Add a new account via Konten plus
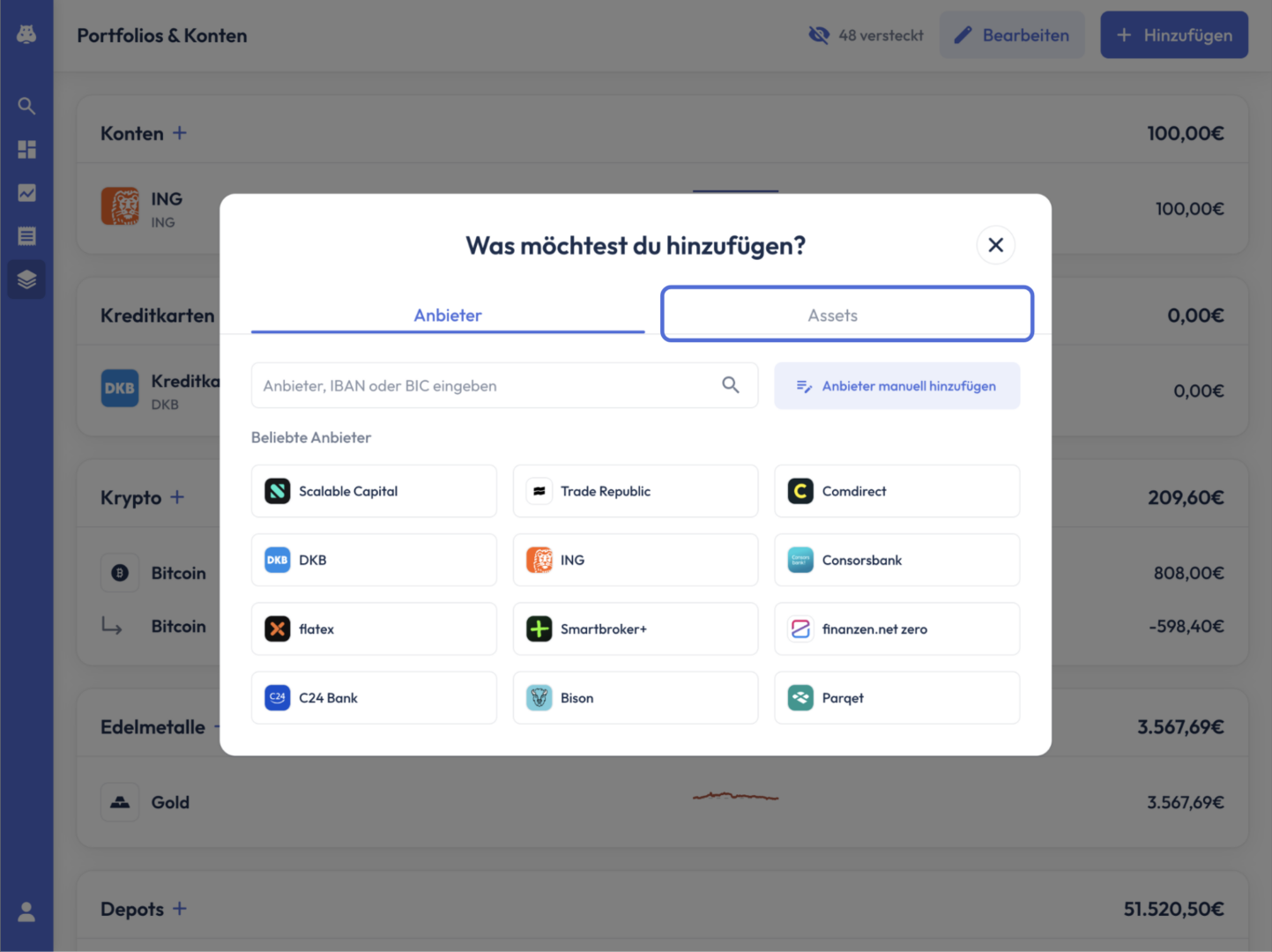The width and height of the screenshot is (1272, 952). (180, 133)
